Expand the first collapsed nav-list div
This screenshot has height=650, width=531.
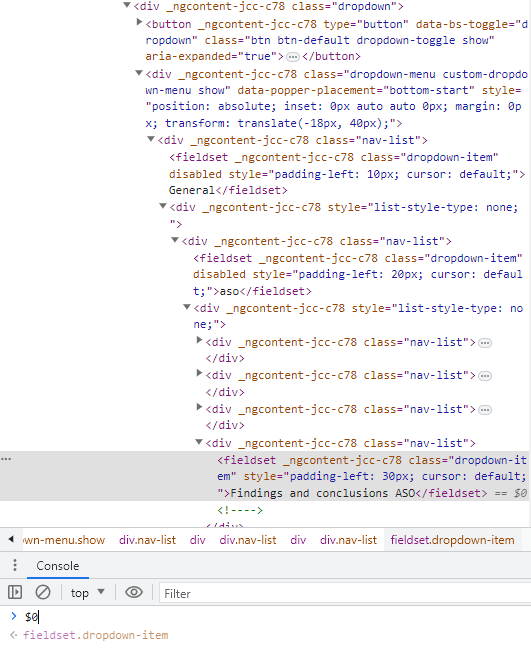tap(199, 340)
